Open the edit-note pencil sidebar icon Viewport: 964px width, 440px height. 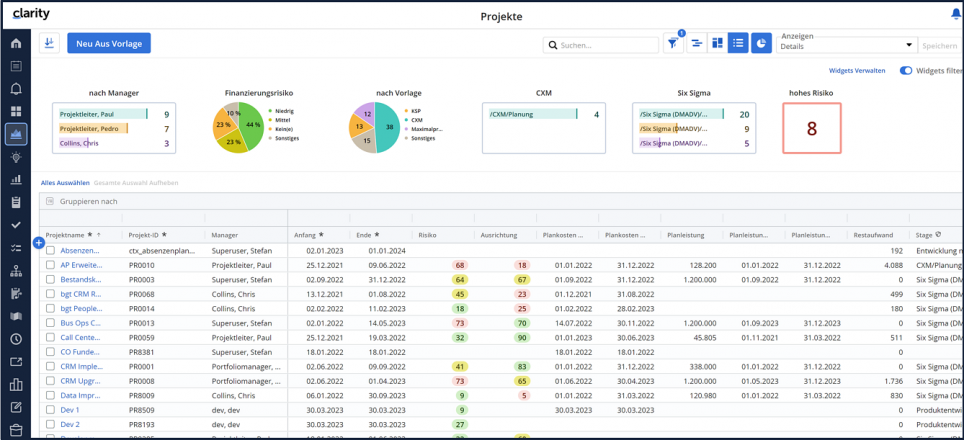click(x=16, y=407)
